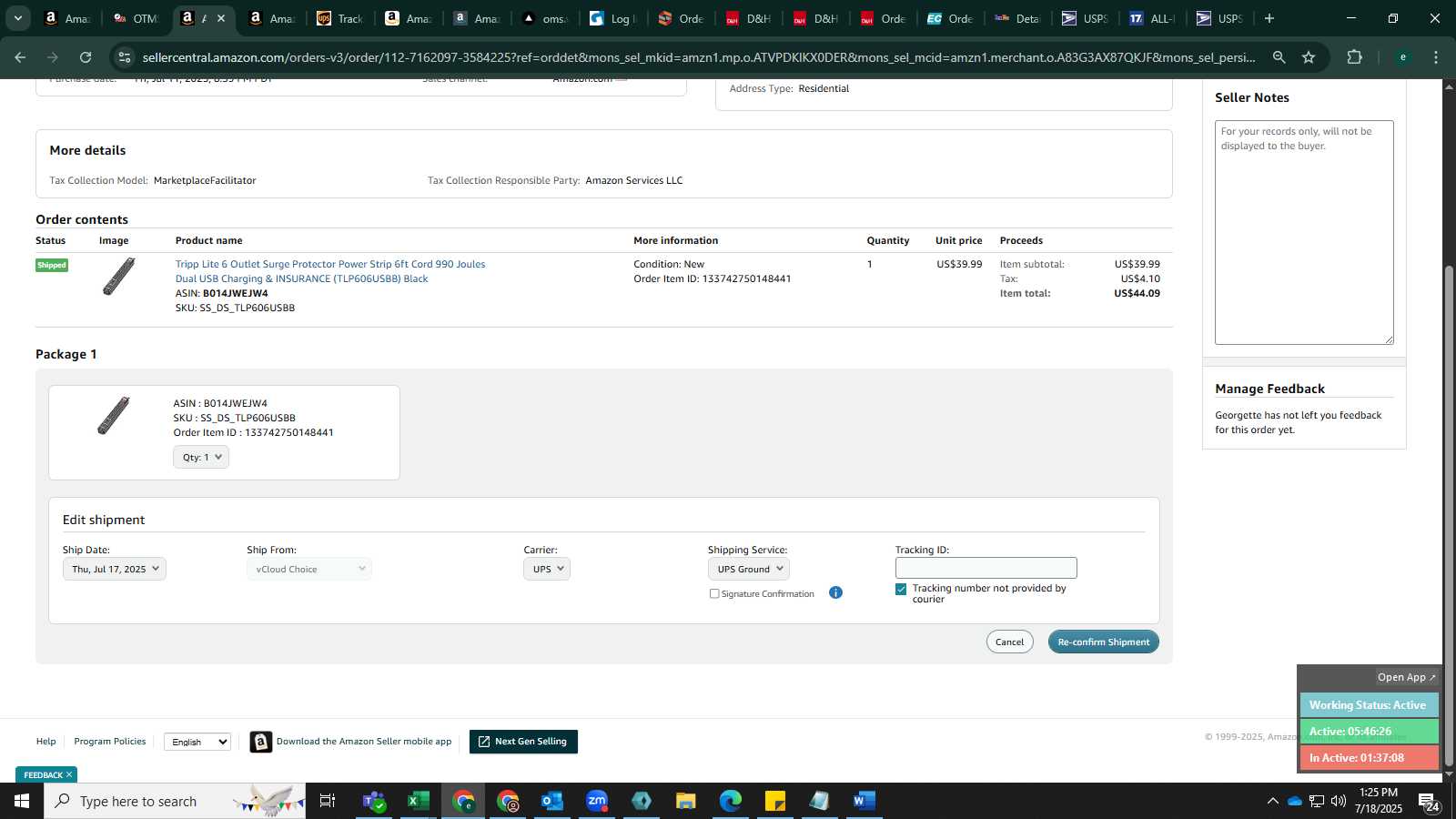Open the notifications center icon
The height and width of the screenshot is (819, 1456).
[x=1429, y=802]
